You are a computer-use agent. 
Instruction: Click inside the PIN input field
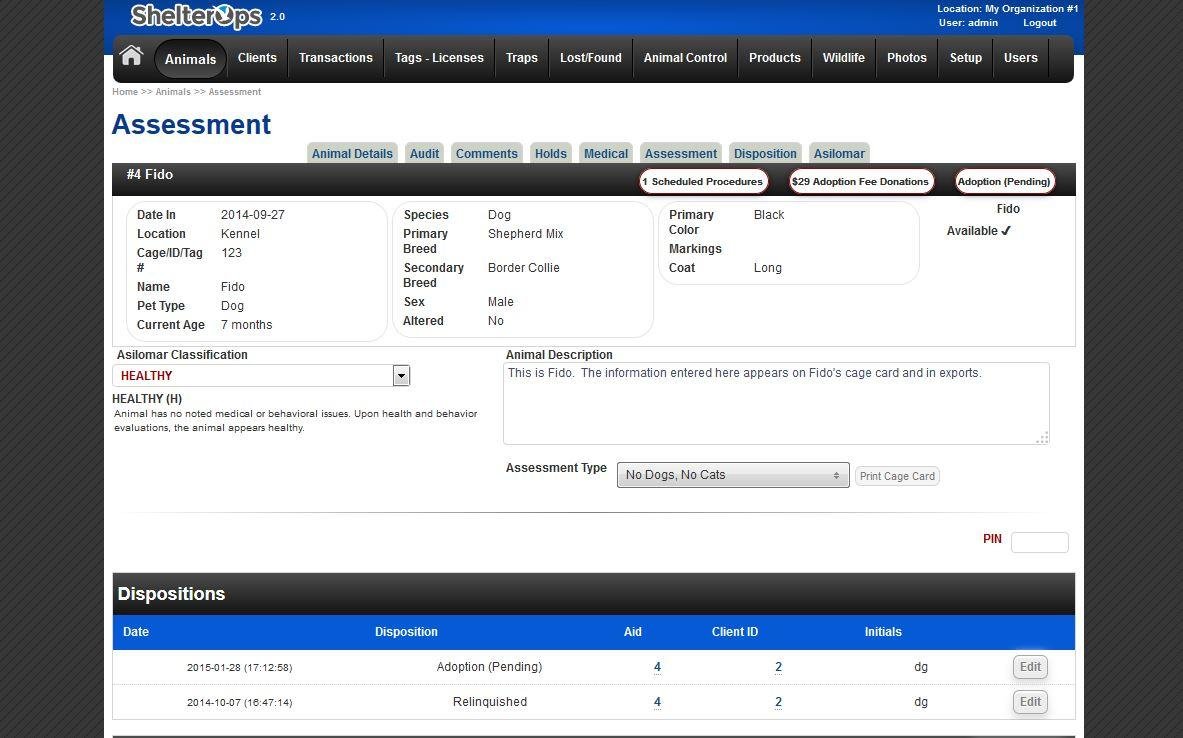point(1039,541)
